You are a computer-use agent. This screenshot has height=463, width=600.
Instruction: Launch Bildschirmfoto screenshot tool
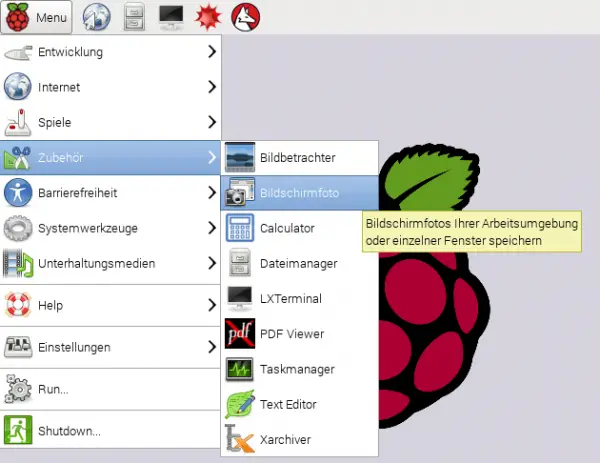point(300,192)
